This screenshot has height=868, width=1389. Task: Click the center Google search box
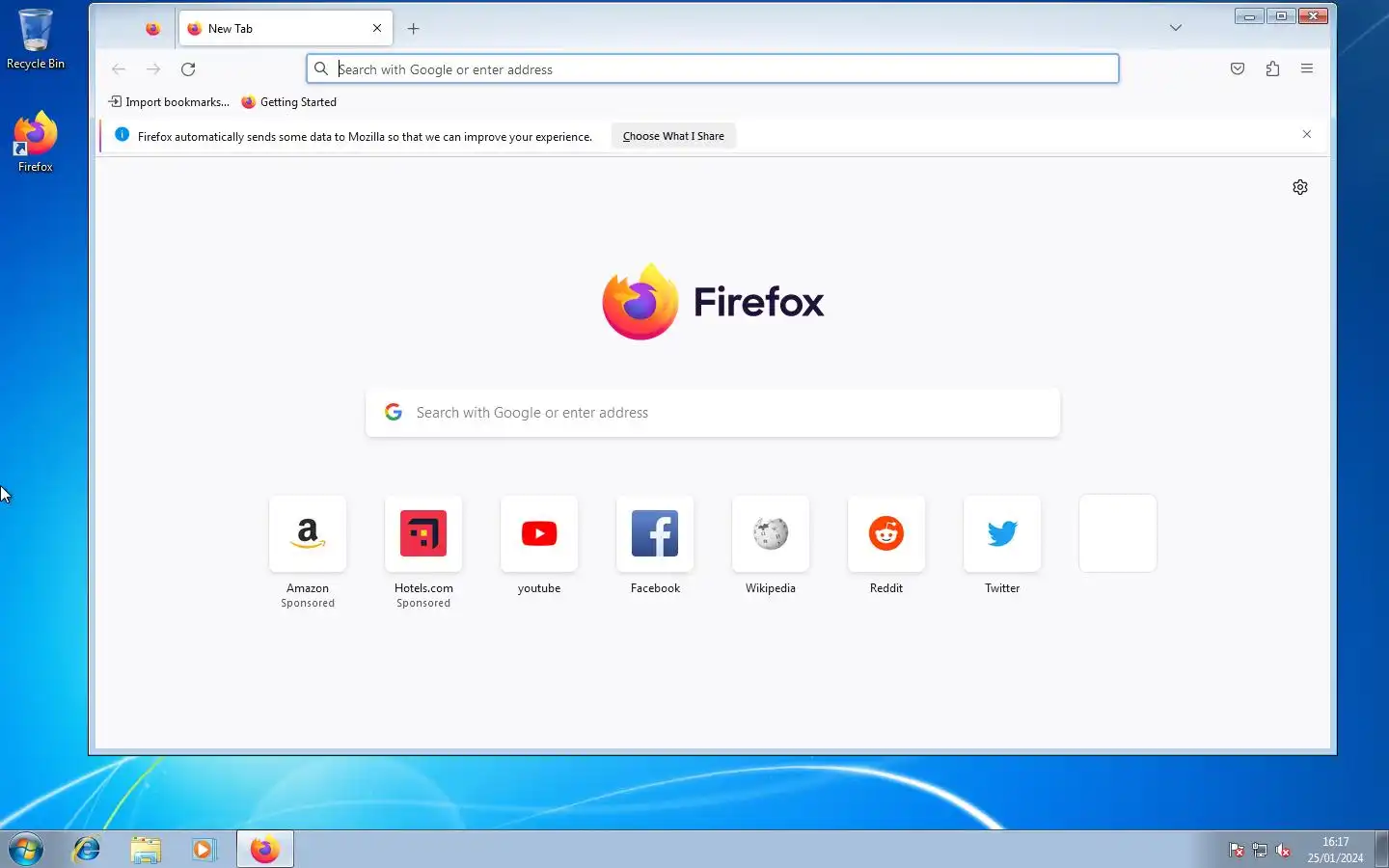713,413
